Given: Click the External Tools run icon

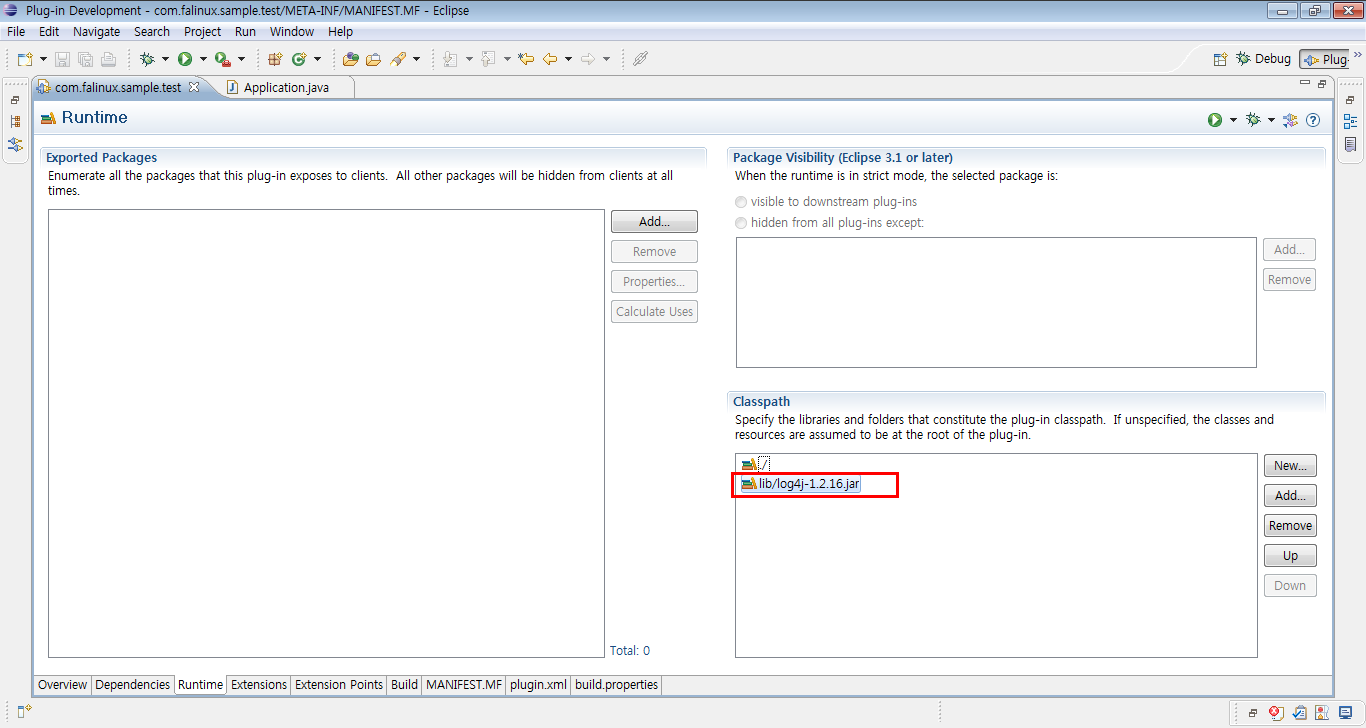Looking at the screenshot, I should (x=222, y=59).
